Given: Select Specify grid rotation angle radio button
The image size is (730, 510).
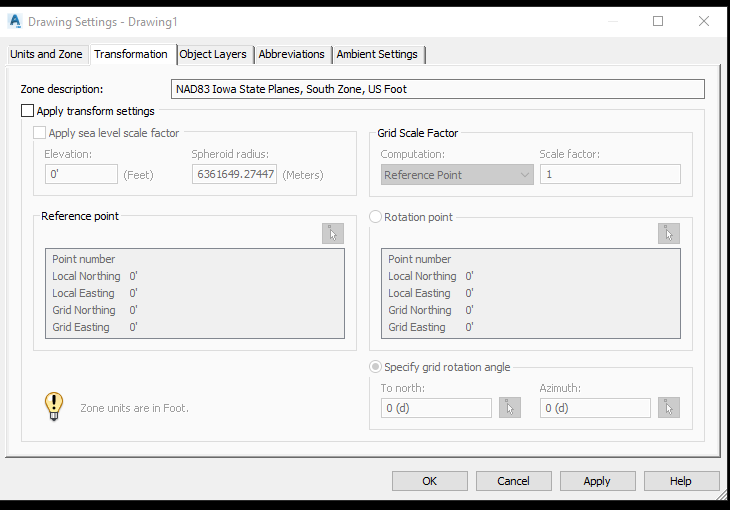Looking at the screenshot, I should click(x=376, y=367).
